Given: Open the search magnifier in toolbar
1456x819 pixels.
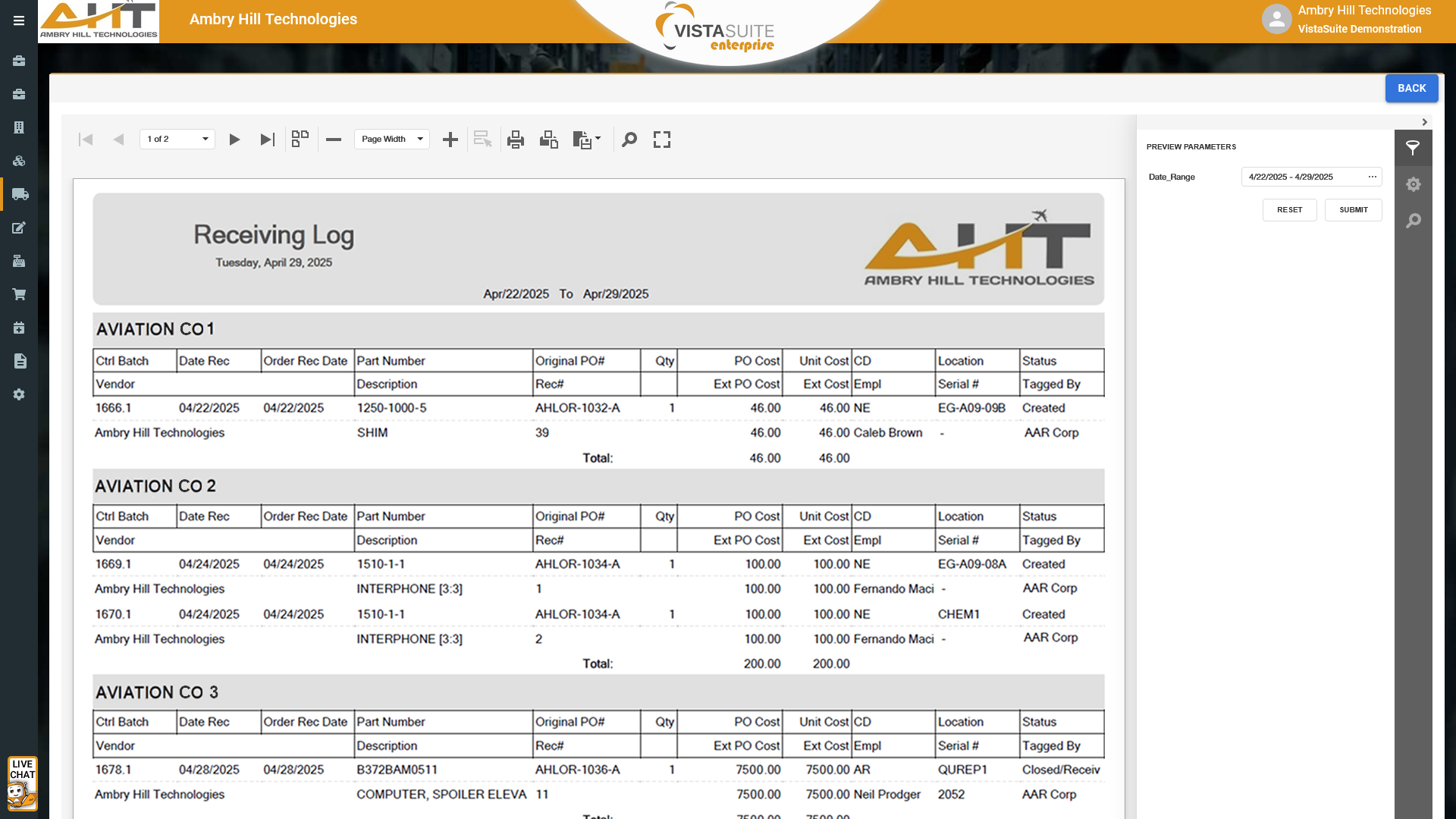Looking at the screenshot, I should (x=629, y=140).
